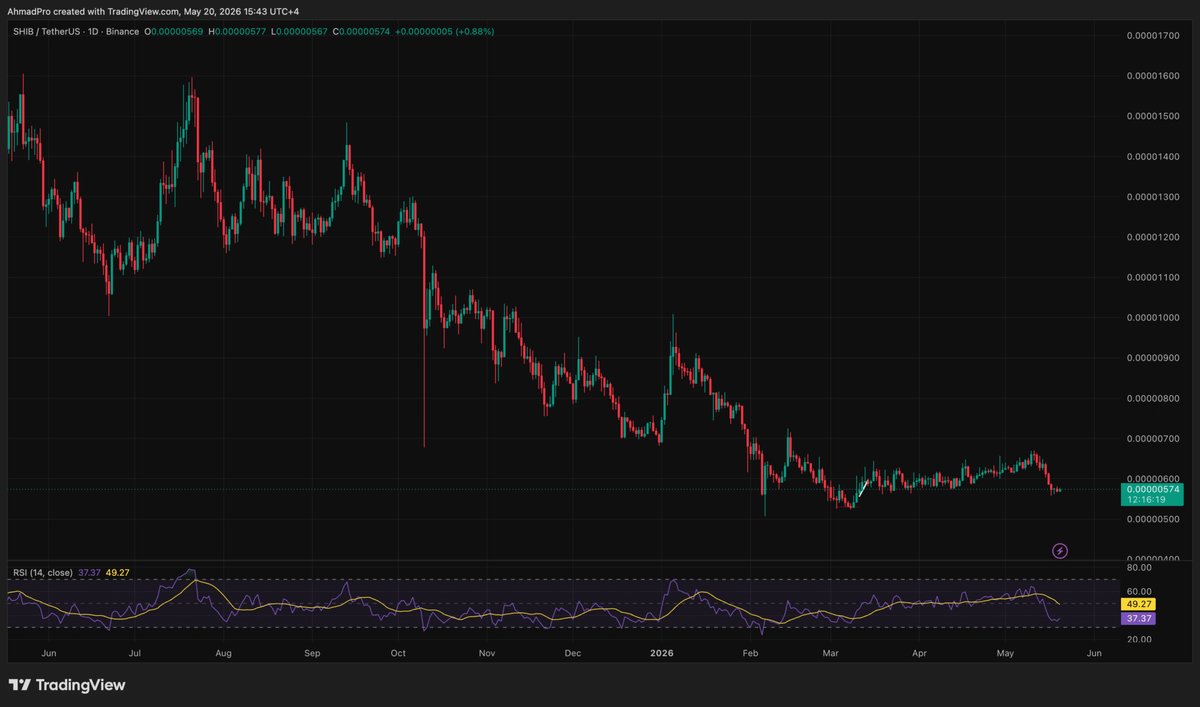This screenshot has height=707, width=1200.
Task: Click the Jul label on time axis
Action: (x=134, y=652)
